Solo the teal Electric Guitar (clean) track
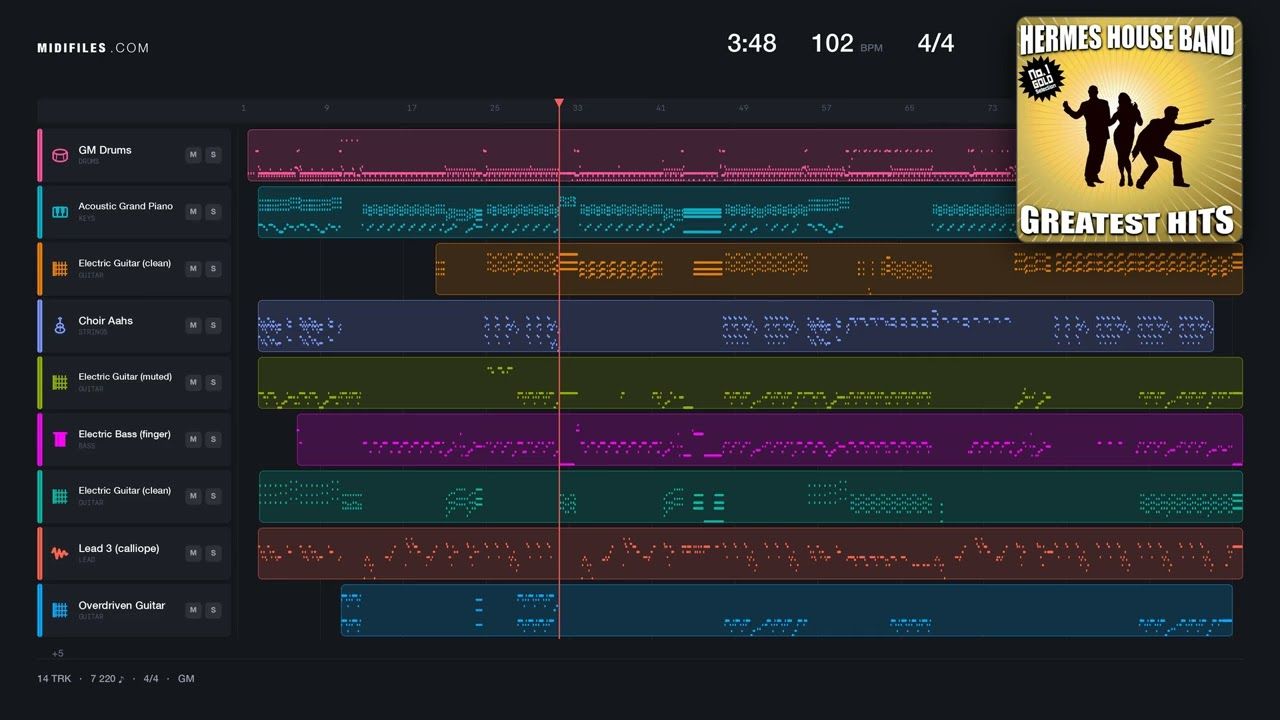Image resolution: width=1280 pixels, height=720 pixels. click(213, 496)
